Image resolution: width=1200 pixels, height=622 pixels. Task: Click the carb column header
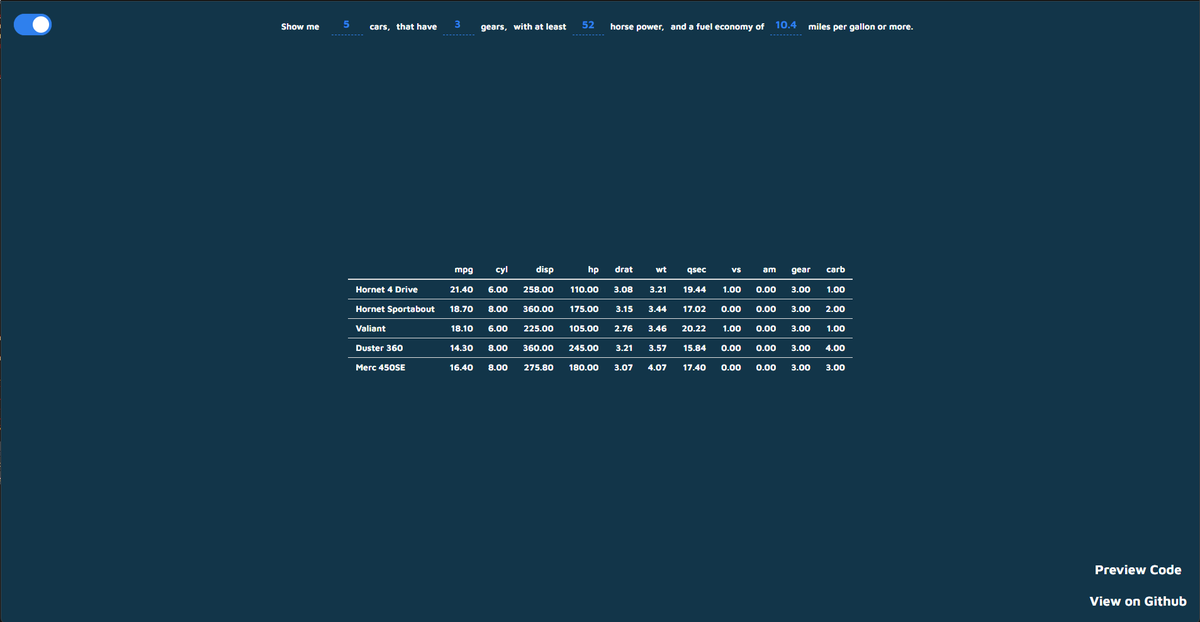[836, 270]
